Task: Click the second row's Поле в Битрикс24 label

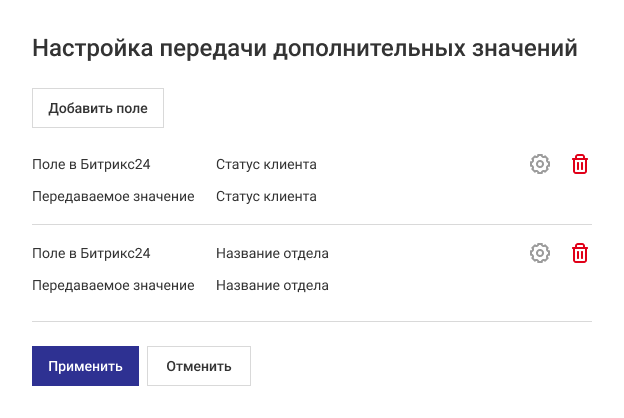Action: [91, 254]
